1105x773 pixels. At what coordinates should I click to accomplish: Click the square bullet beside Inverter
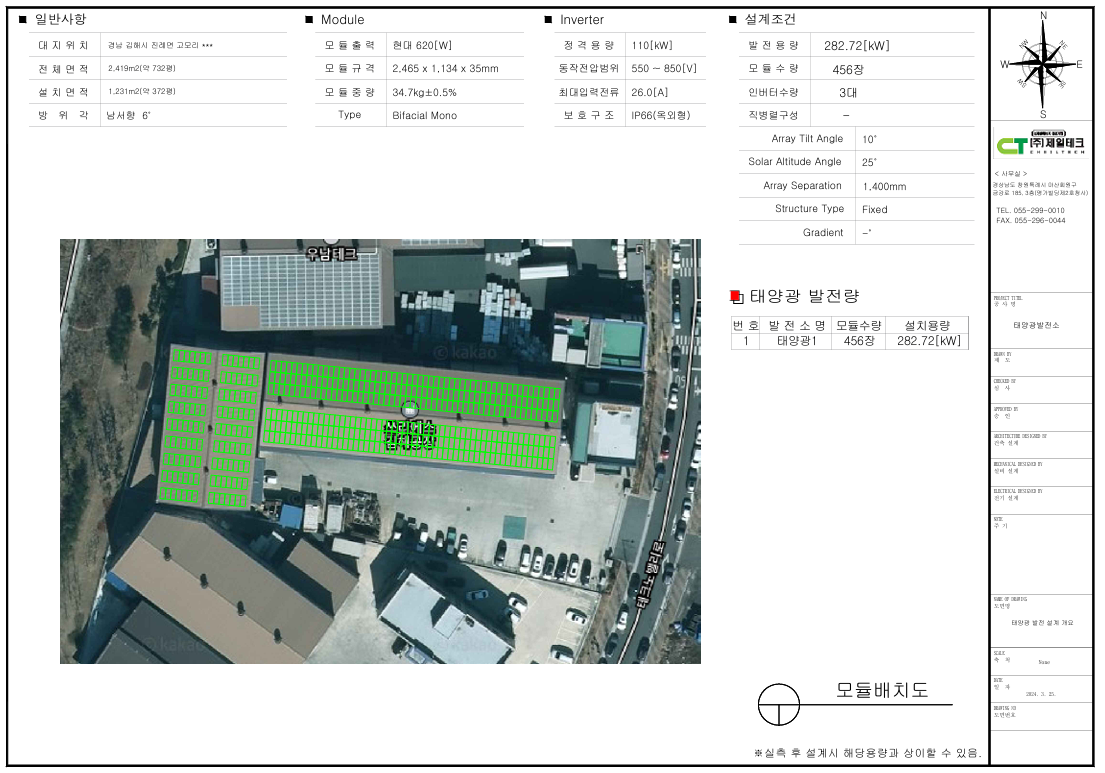548,19
